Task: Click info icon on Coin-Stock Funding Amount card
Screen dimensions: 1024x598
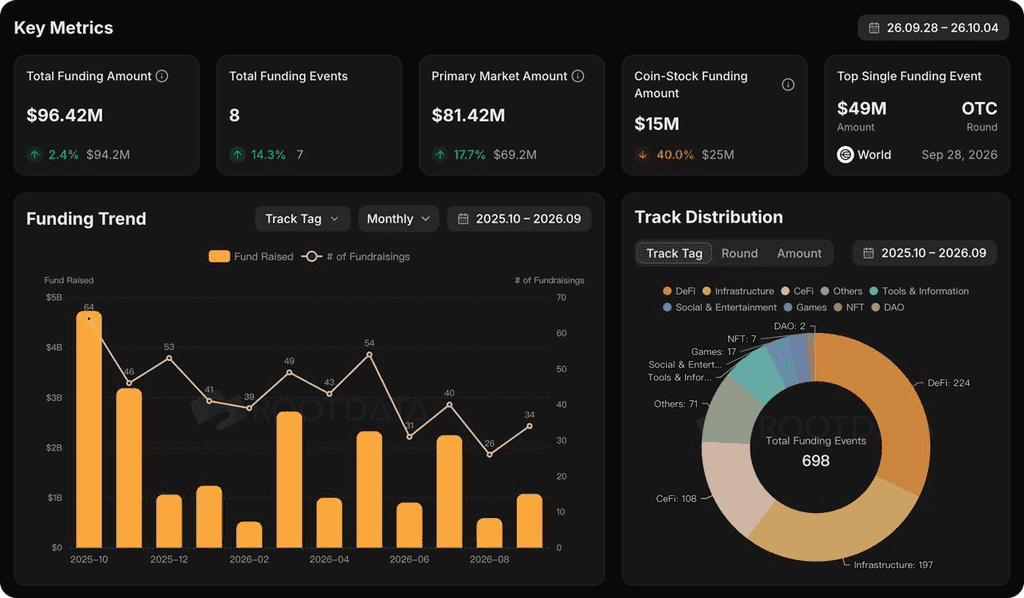Action: click(x=788, y=85)
